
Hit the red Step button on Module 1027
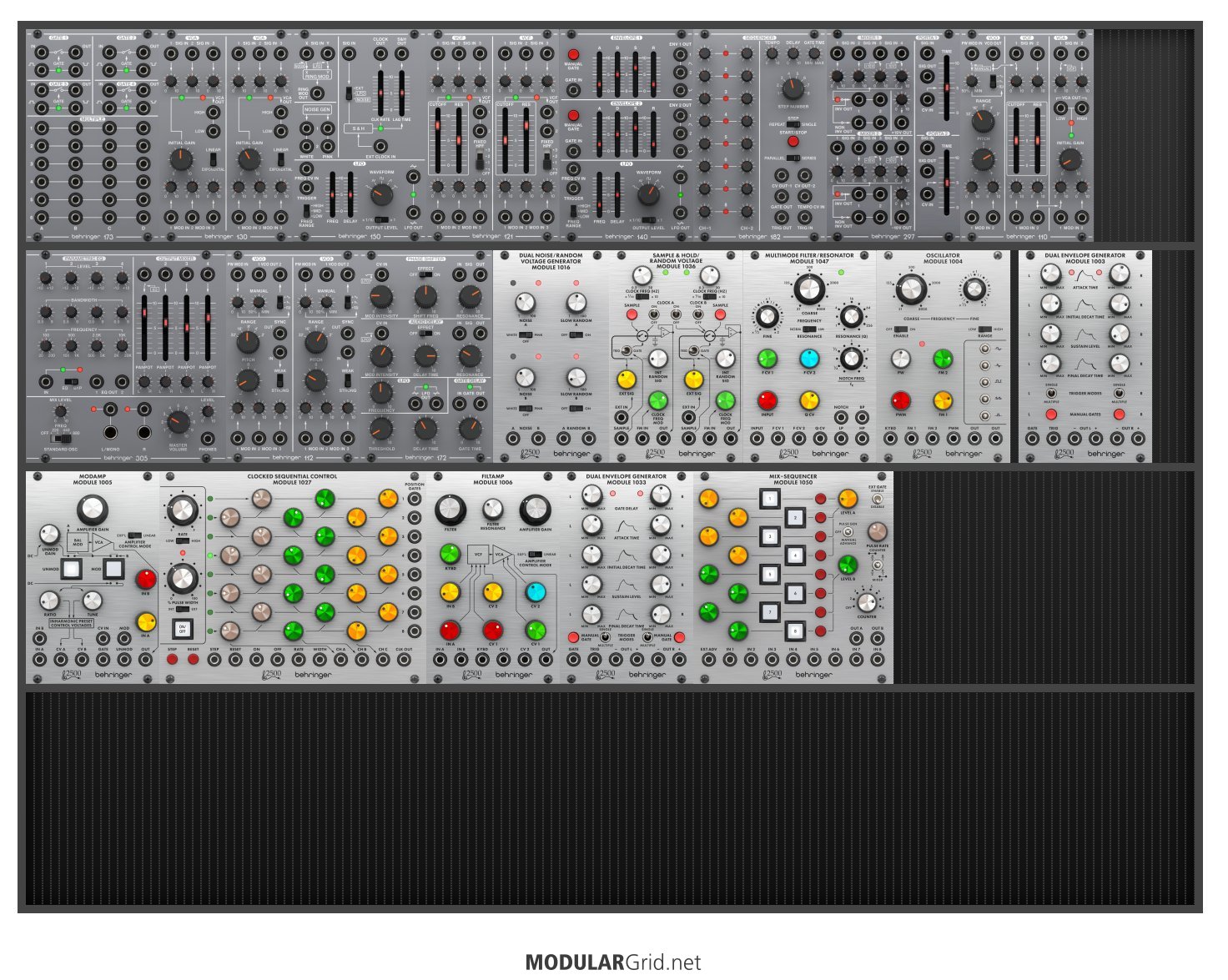pyautogui.click(x=173, y=660)
